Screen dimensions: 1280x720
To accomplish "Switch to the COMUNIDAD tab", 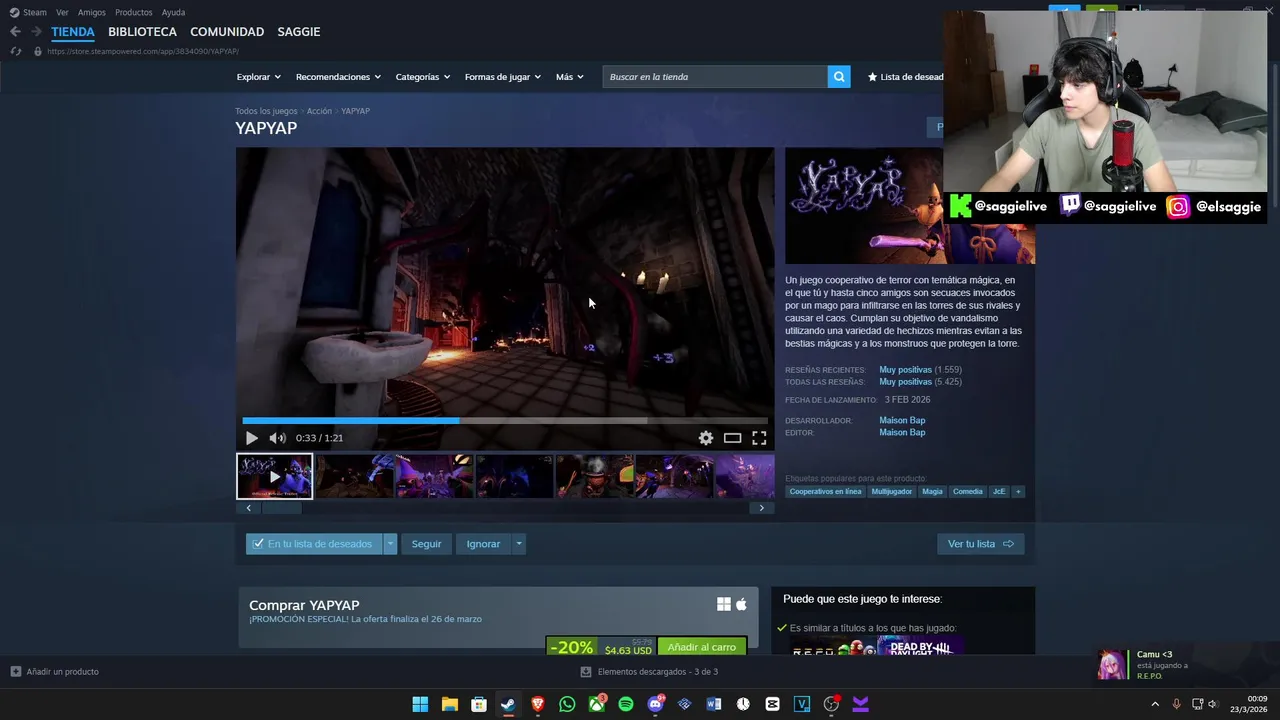I will click(227, 32).
